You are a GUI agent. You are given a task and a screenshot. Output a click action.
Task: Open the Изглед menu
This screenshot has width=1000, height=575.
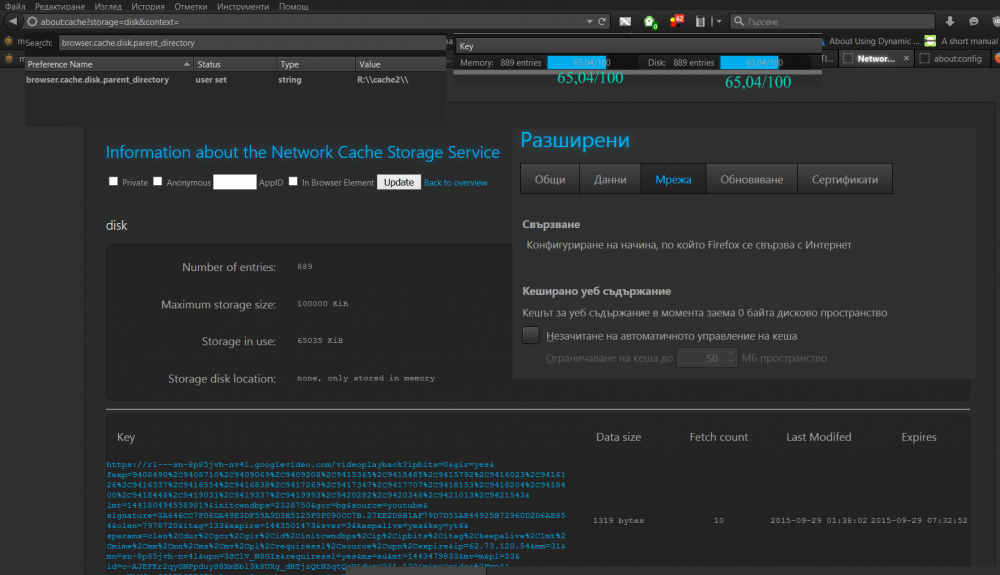pos(108,6)
